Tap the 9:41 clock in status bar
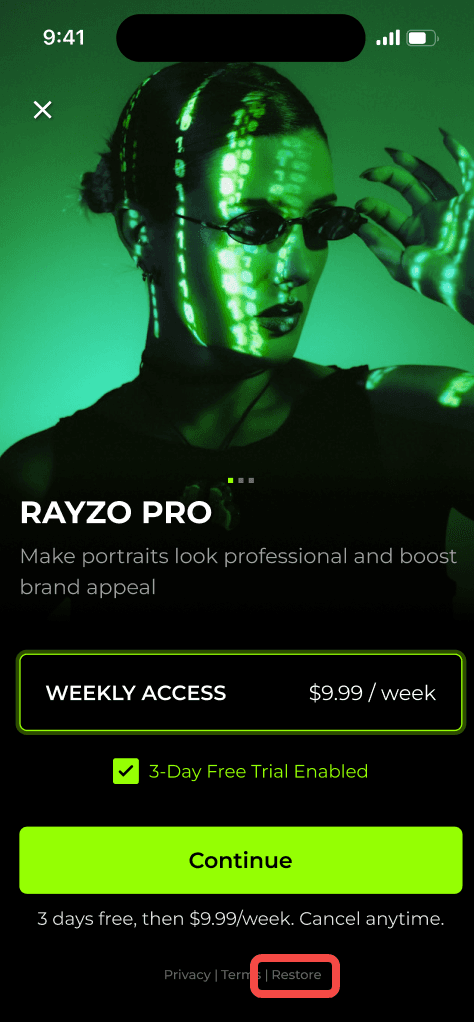 click(64, 38)
